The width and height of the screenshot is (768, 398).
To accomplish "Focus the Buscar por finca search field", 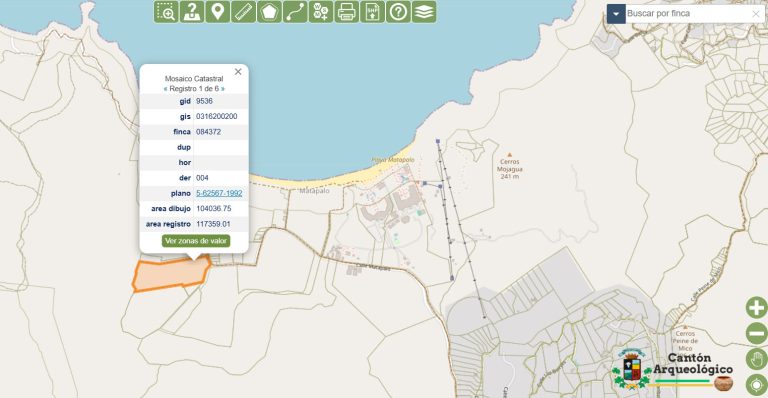I will click(x=687, y=14).
